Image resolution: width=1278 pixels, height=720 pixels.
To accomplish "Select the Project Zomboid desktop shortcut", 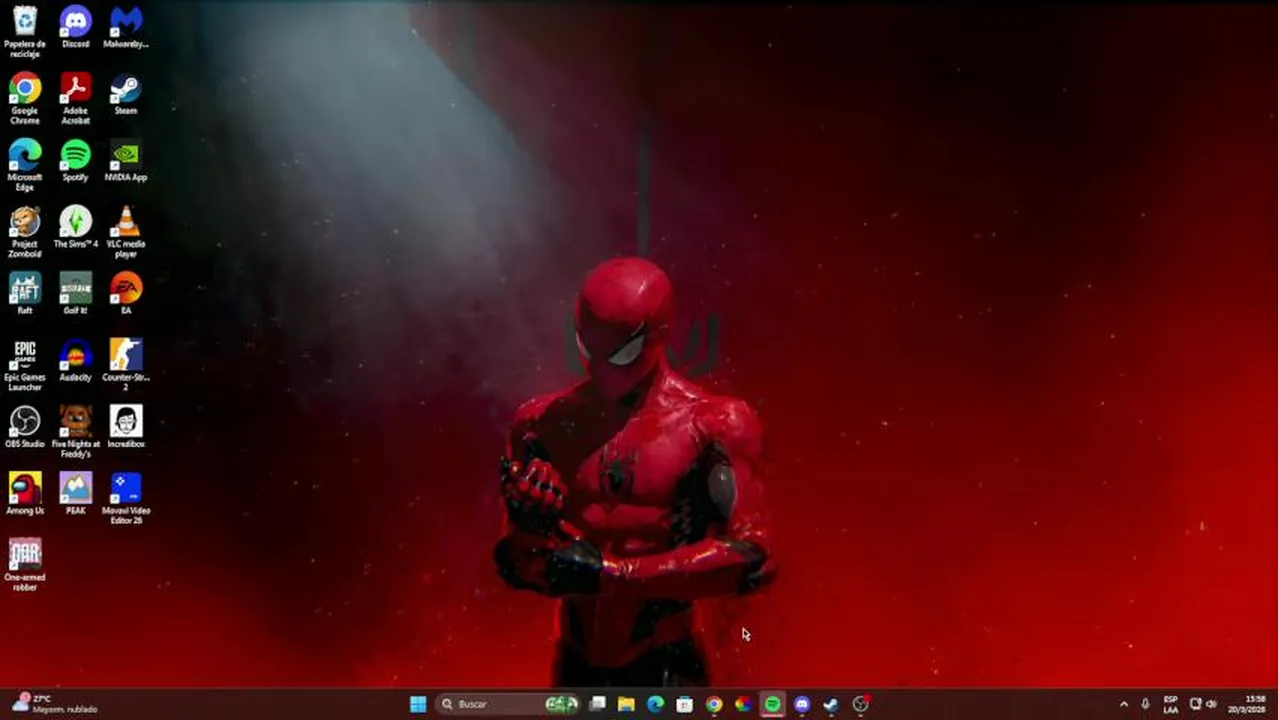I will pos(25,232).
